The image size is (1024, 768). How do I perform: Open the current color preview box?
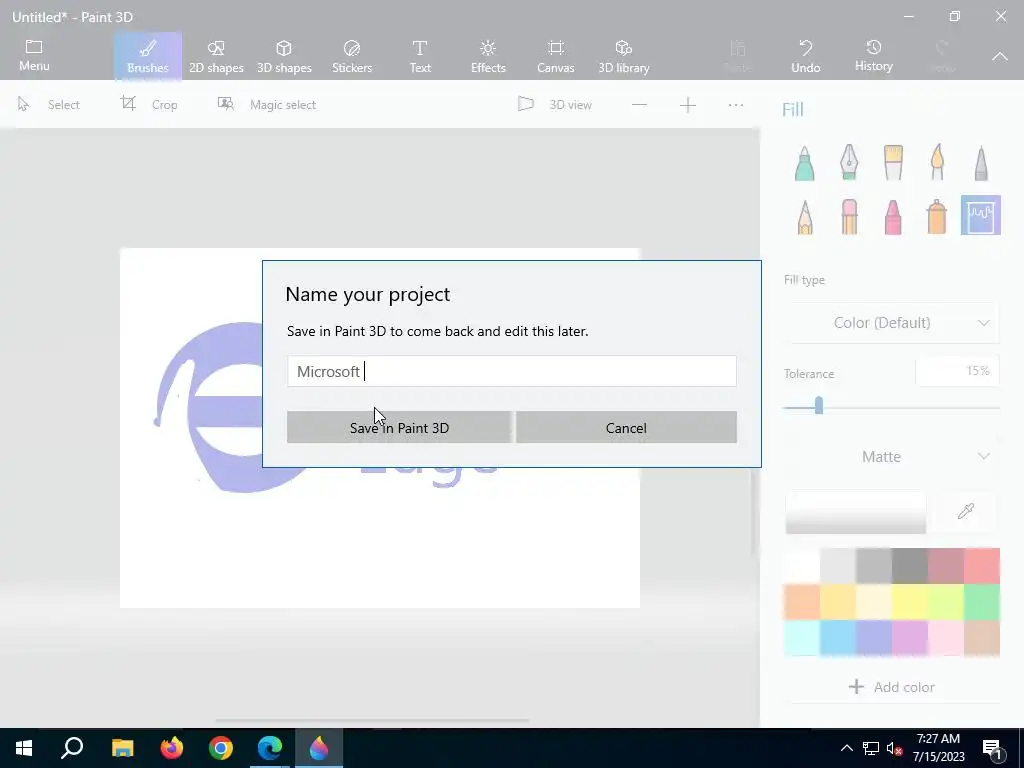click(x=856, y=512)
